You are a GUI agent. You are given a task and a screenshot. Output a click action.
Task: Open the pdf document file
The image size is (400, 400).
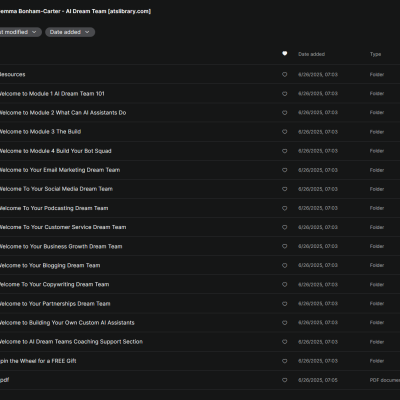click(5, 380)
